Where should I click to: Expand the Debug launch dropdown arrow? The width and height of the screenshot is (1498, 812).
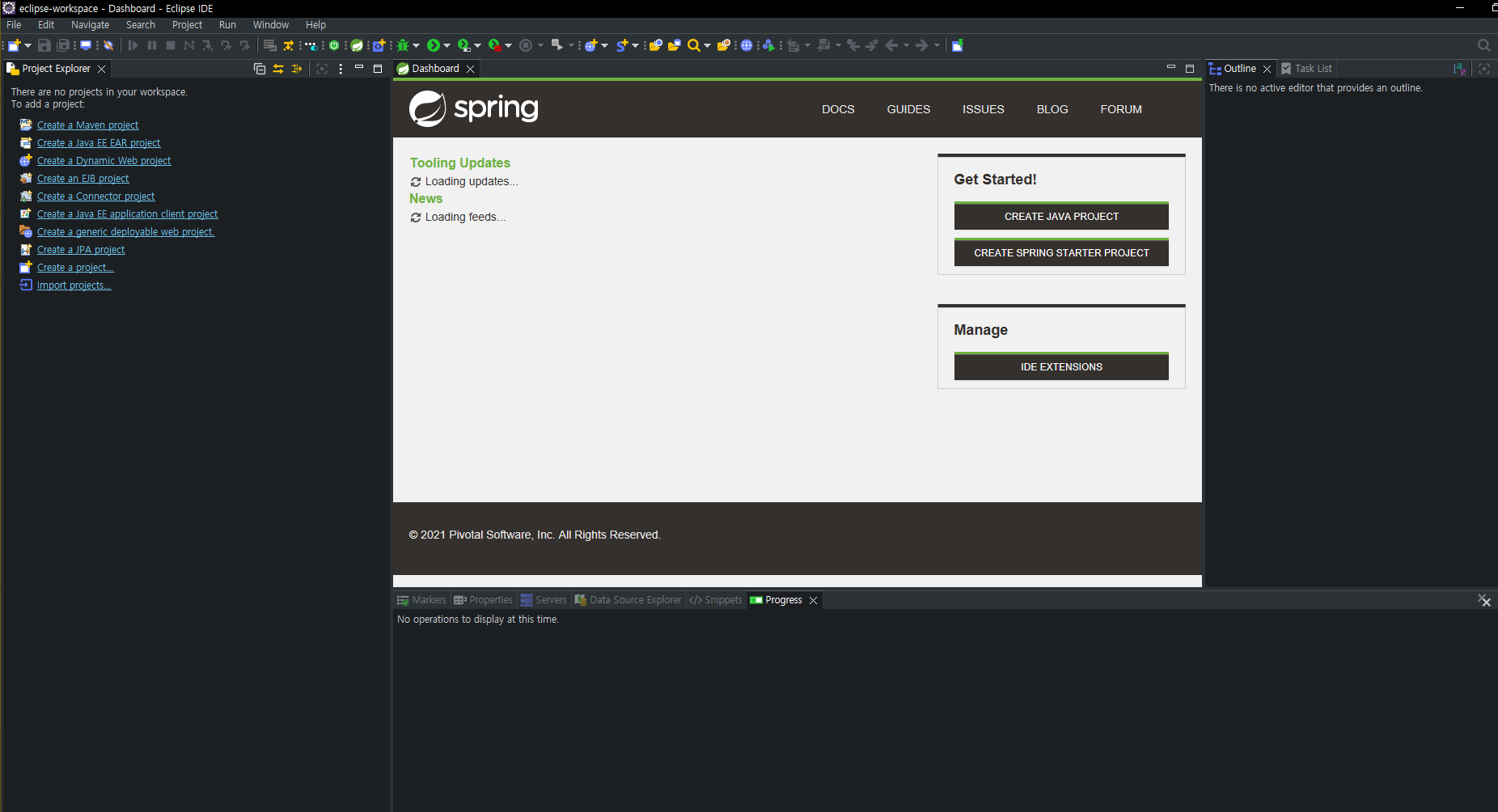(x=417, y=45)
